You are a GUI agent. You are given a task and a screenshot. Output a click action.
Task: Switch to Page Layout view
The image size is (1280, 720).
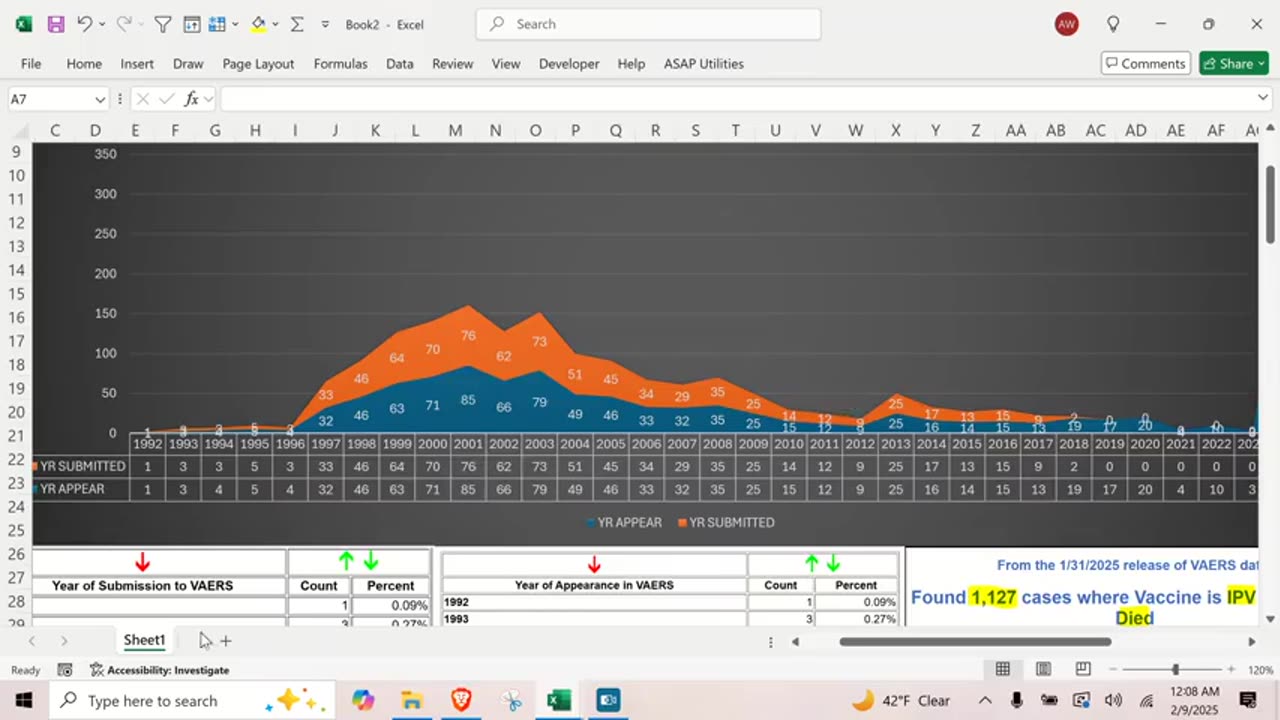[x=1043, y=669]
